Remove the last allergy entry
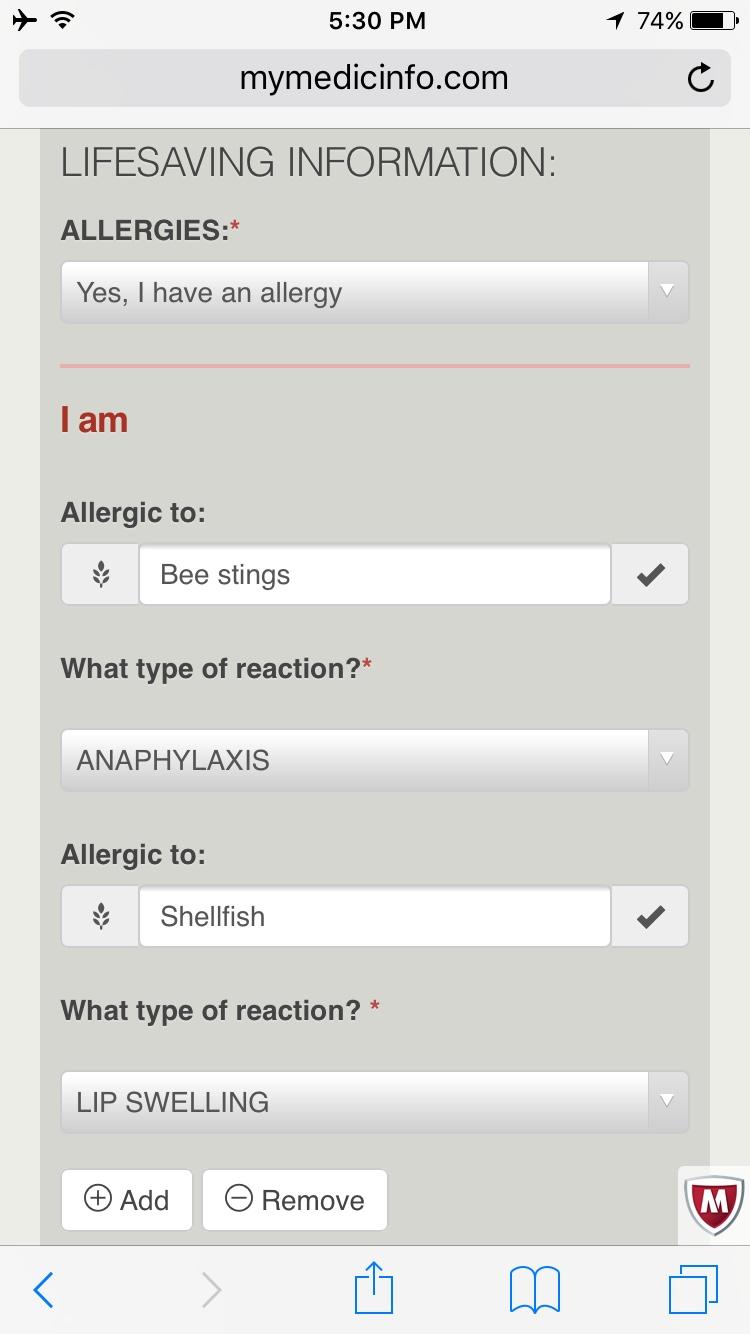The height and width of the screenshot is (1334, 750). point(295,1199)
